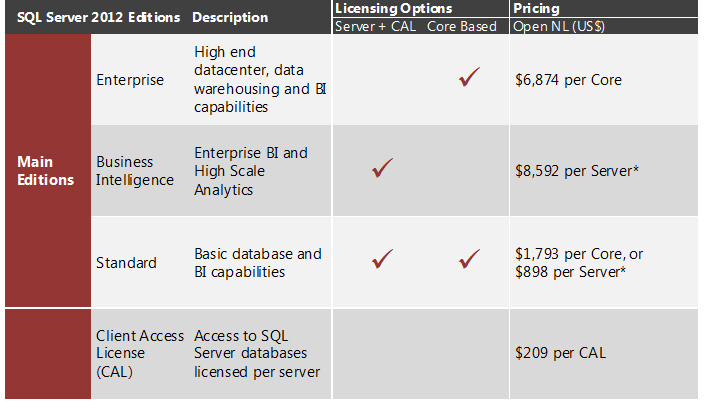Select the Business Intelligence edition name

click(135, 170)
